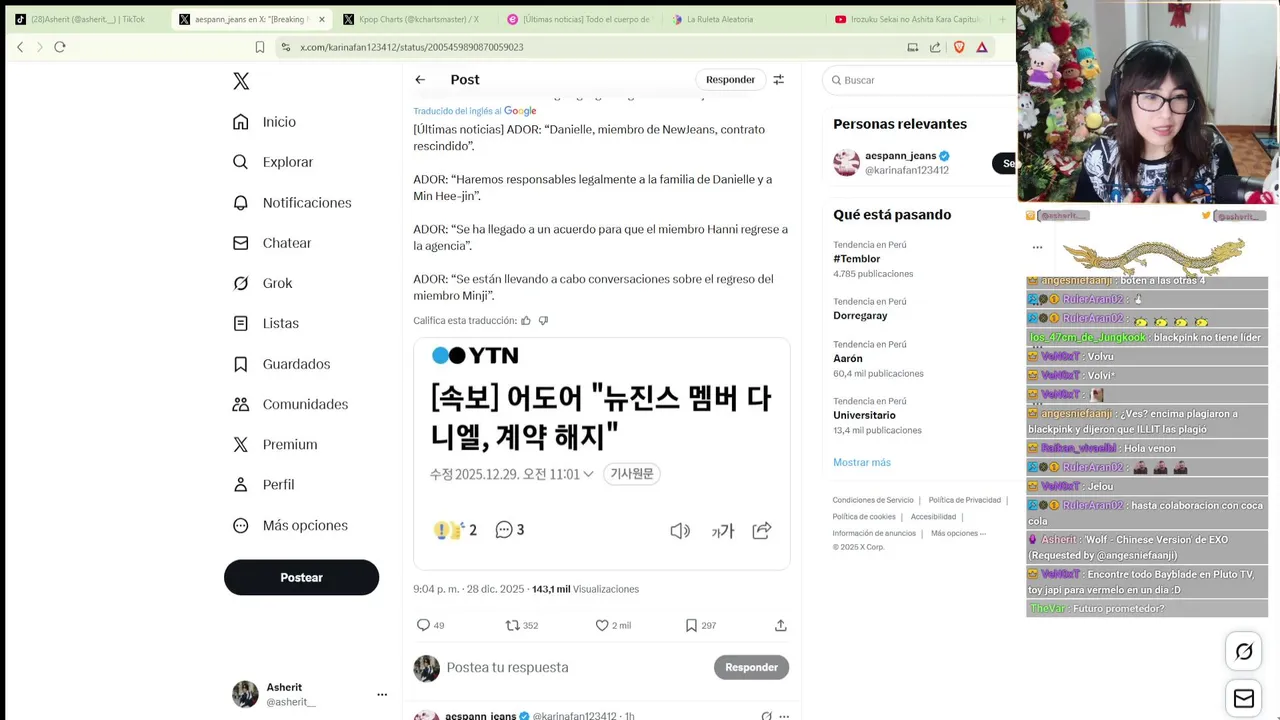
Task: Bookmark page icon in toolbar
Action: [260, 47]
